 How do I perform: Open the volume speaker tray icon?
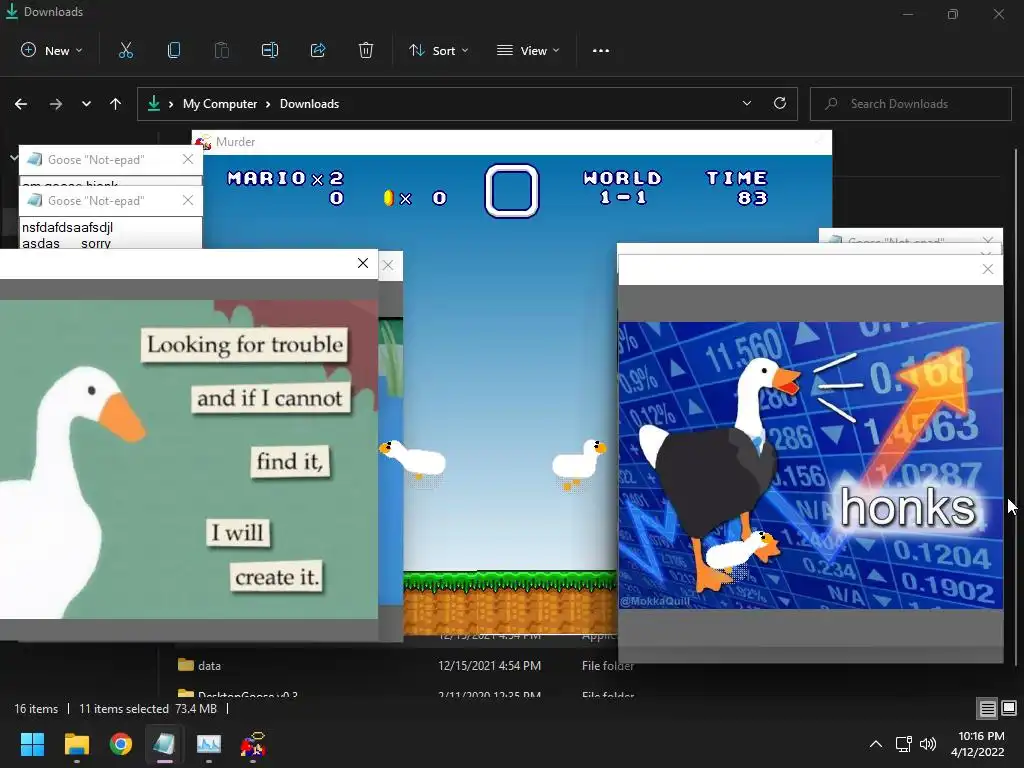(x=927, y=744)
